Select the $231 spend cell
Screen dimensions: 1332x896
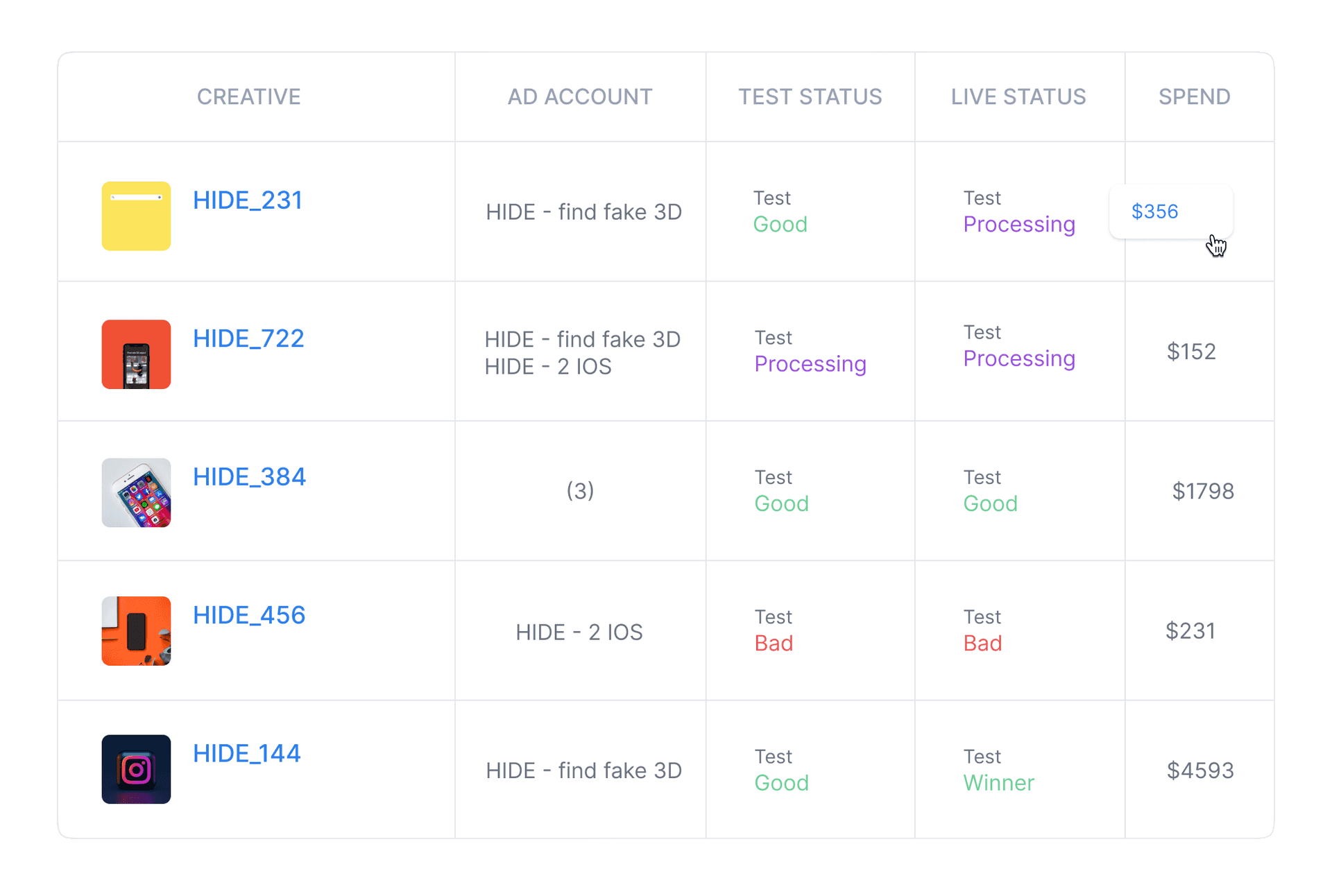point(1190,631)
